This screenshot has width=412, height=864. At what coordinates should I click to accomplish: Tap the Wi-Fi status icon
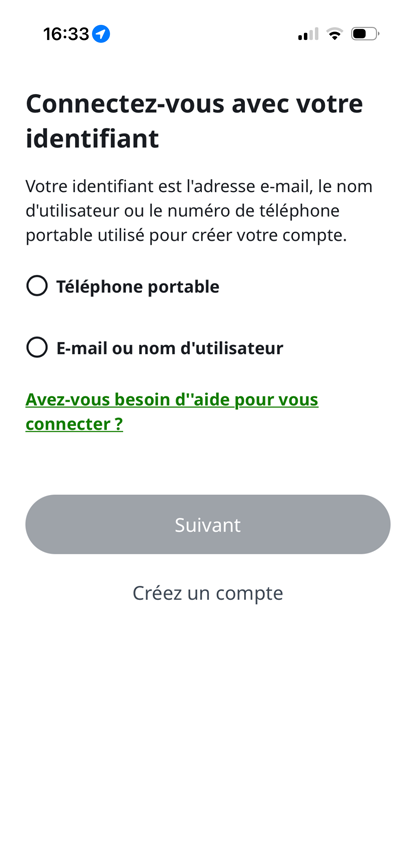pyautogui.click(x=334, y=34)
